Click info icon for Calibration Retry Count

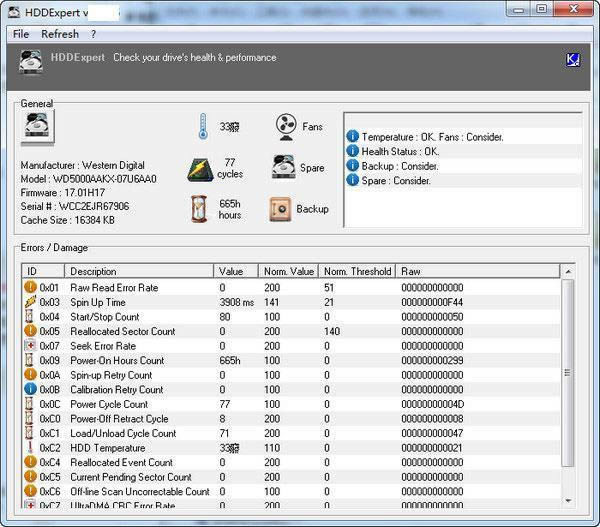[x=30, y=389]
